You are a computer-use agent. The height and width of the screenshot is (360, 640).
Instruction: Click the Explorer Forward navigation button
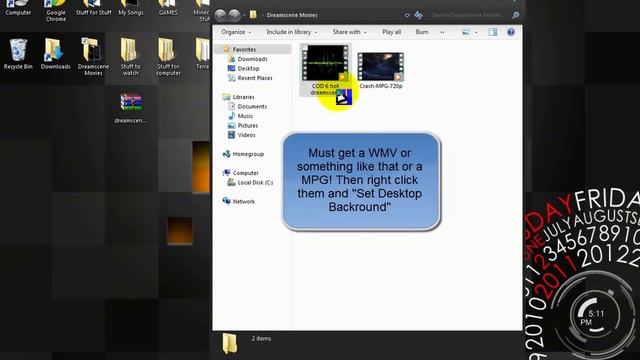click(234, 15)
